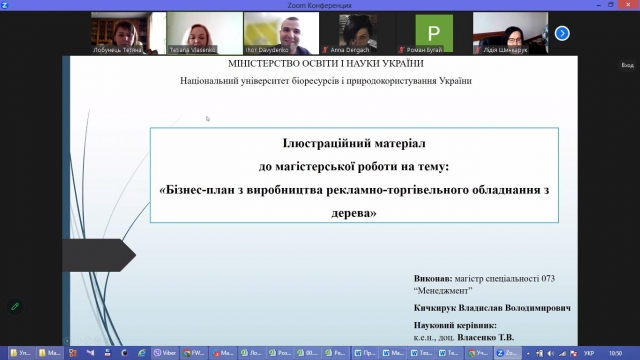Click 'Науковий керівник:' label
This screenshot has height=360, width=640.
point(455,325)
